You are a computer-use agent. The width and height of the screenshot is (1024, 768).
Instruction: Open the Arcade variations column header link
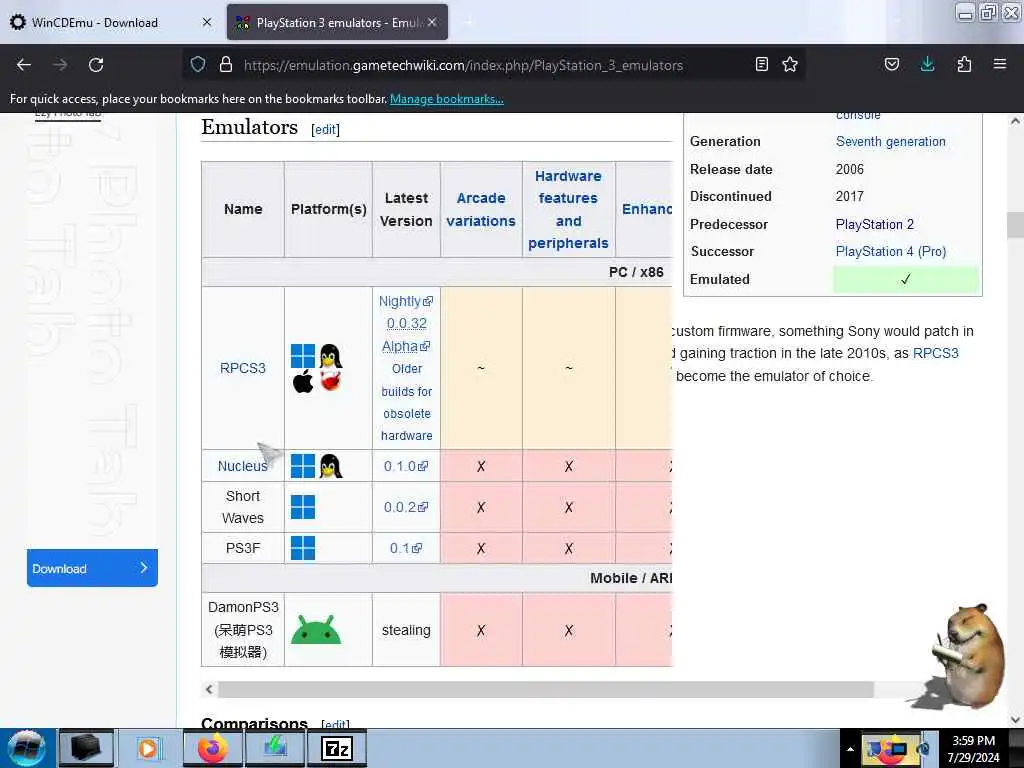pyautogui.click(x=481, y=210)
